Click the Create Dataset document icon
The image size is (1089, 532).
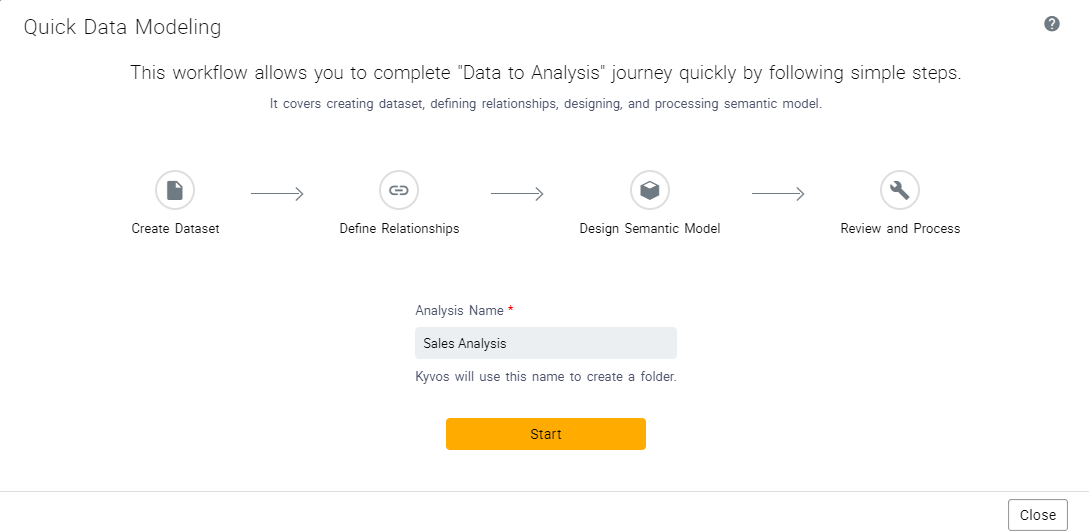(175, 190)
